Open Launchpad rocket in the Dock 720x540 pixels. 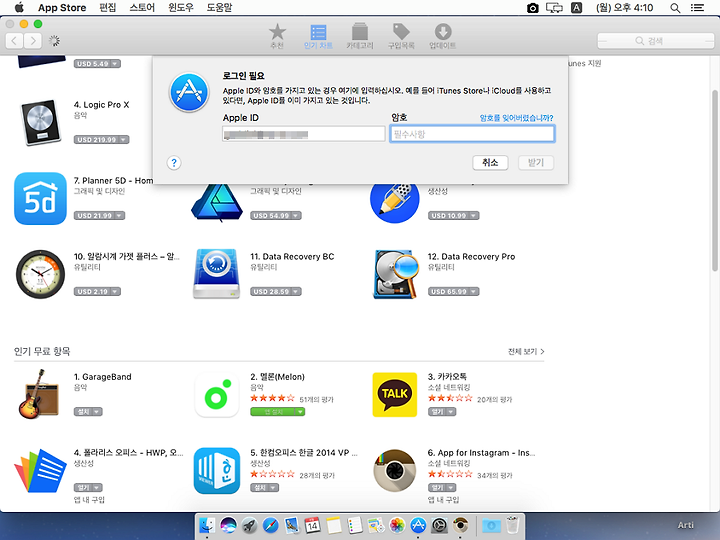249,525
